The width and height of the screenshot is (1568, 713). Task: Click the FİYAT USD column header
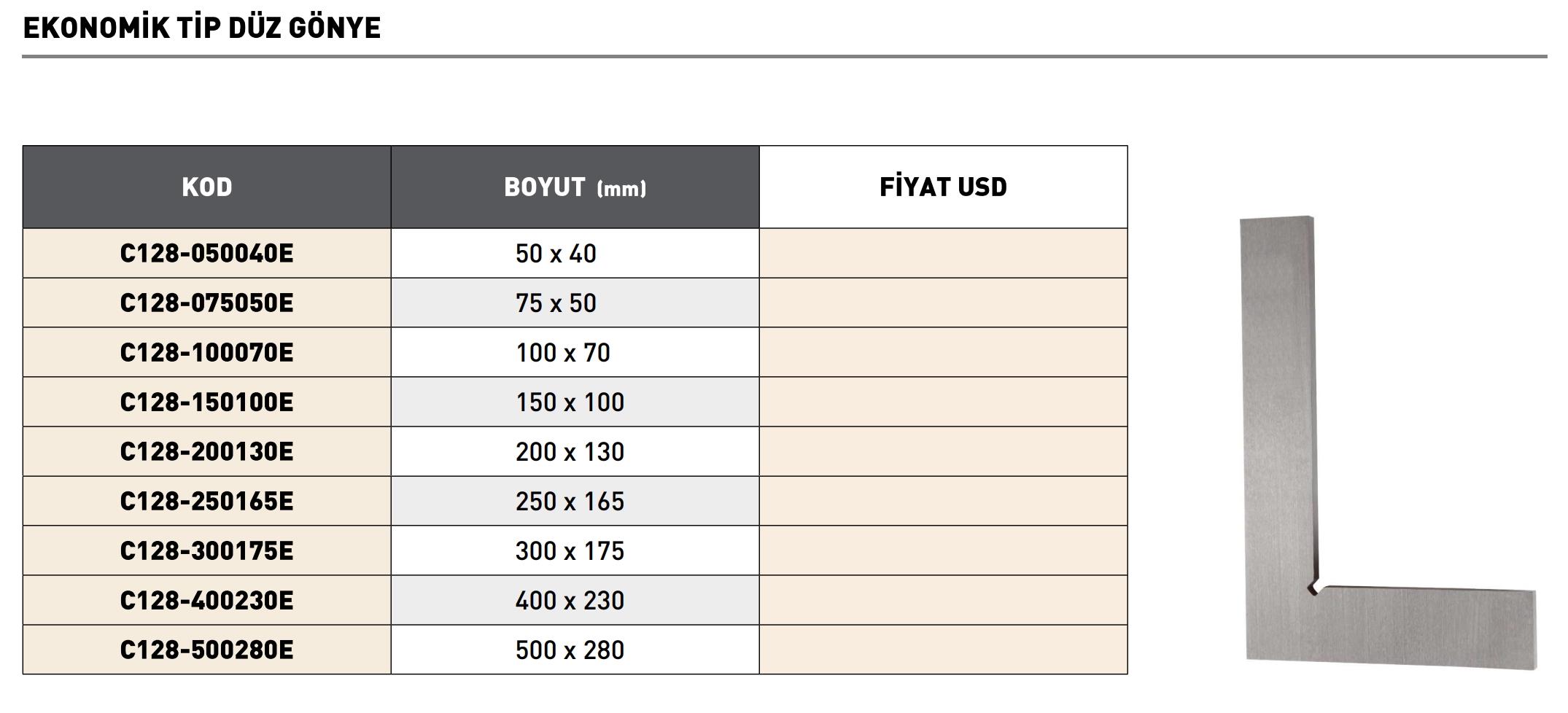(x=943, y=187)
